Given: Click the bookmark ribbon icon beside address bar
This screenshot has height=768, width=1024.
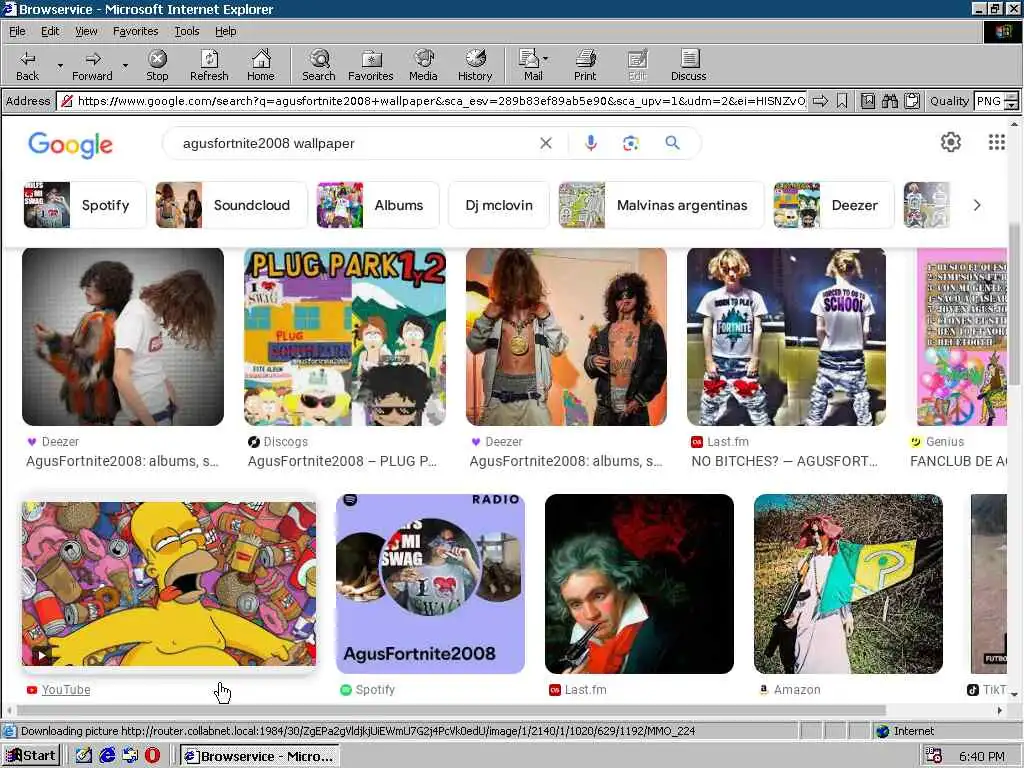Looking at the screenshot, I should tap(842, 101).
